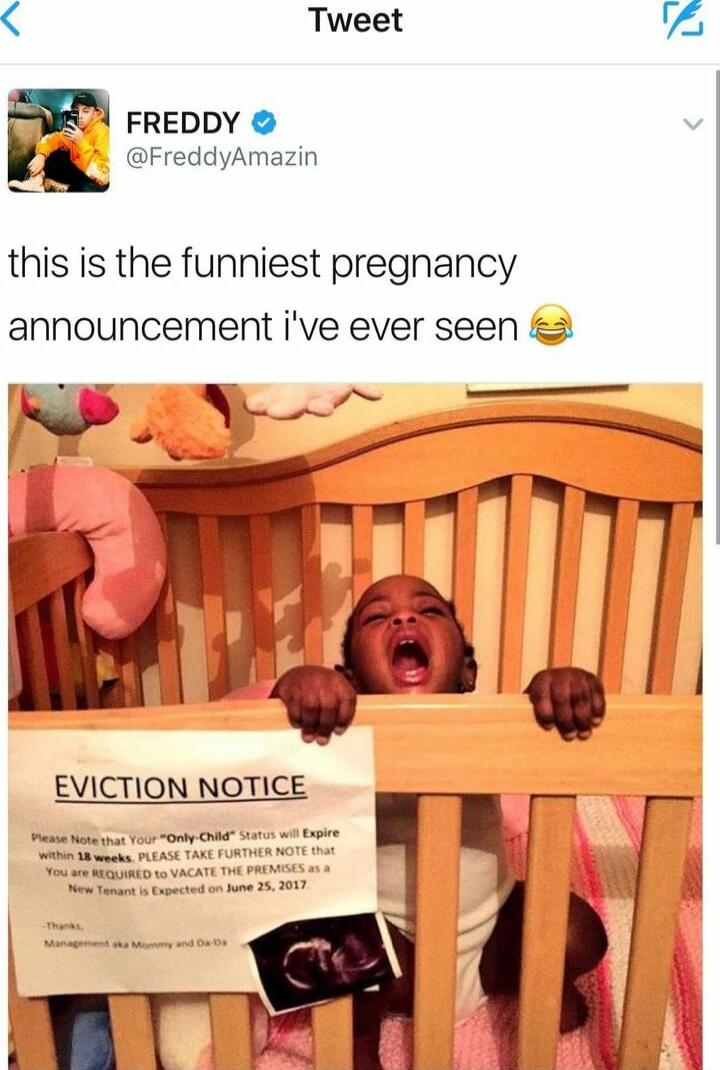Tap the crying-laughing emoji in the tweet

(551, 325)
